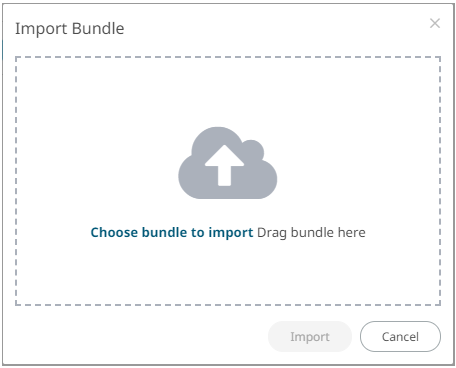456x368 pixels.
Task: Click blank drop area below the bundle text
Action: click(228, 272)
